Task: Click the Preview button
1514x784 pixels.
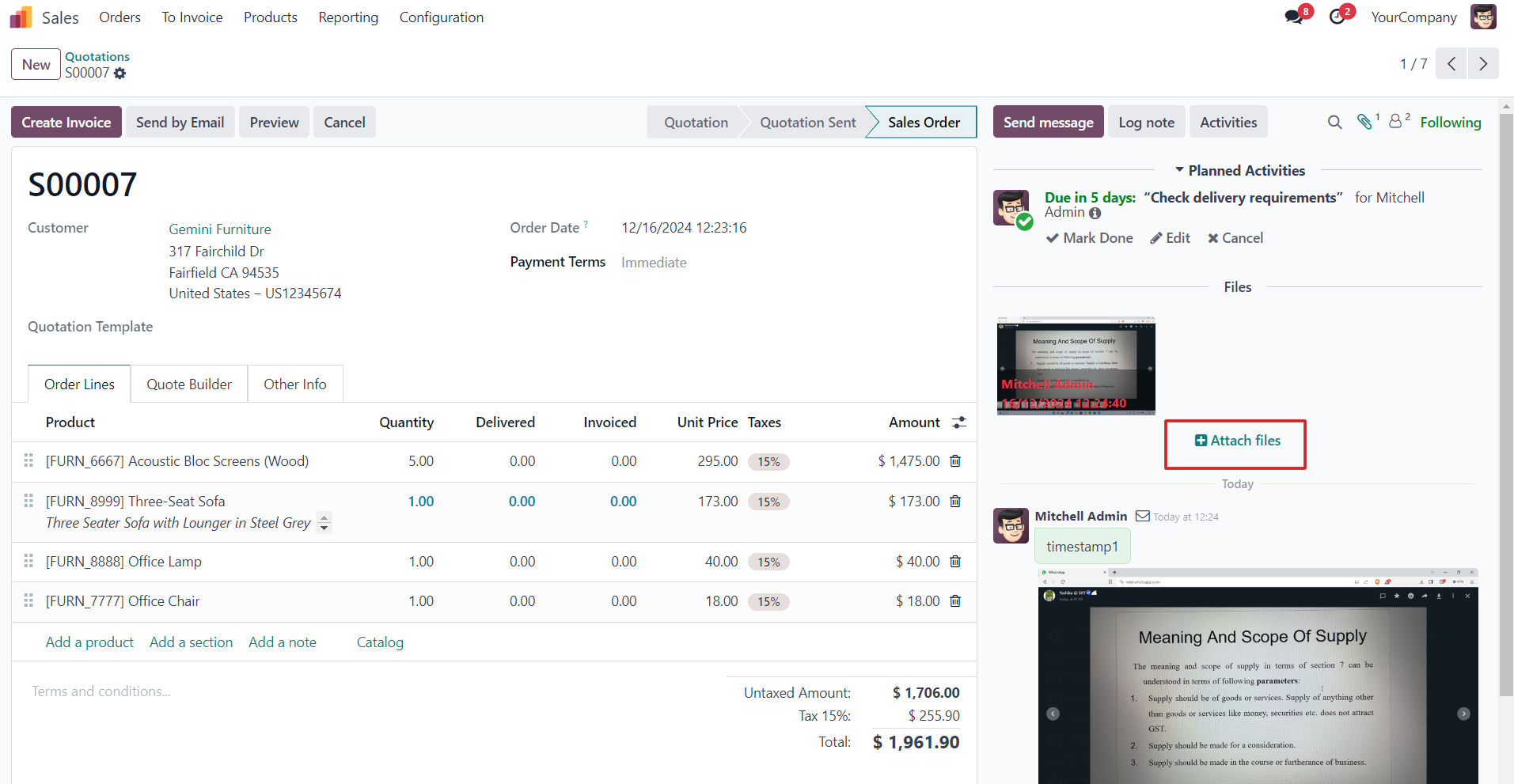Action: coord(274,122)
